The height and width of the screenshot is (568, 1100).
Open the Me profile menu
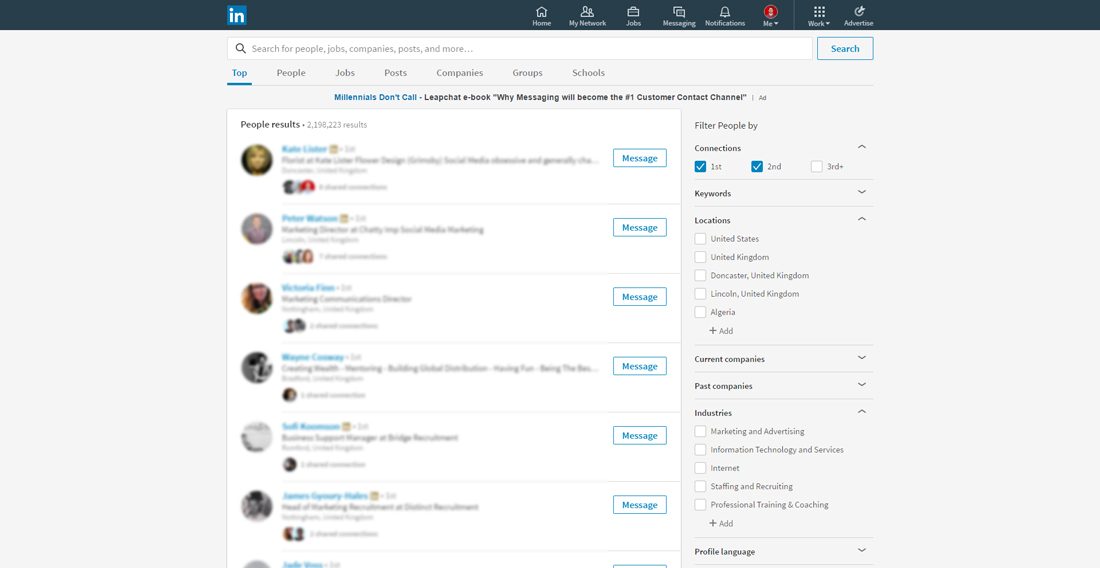770,15
